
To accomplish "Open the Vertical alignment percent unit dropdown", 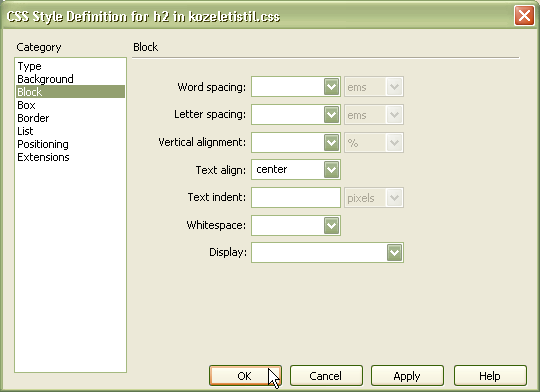I will click(x=394, y=142).
